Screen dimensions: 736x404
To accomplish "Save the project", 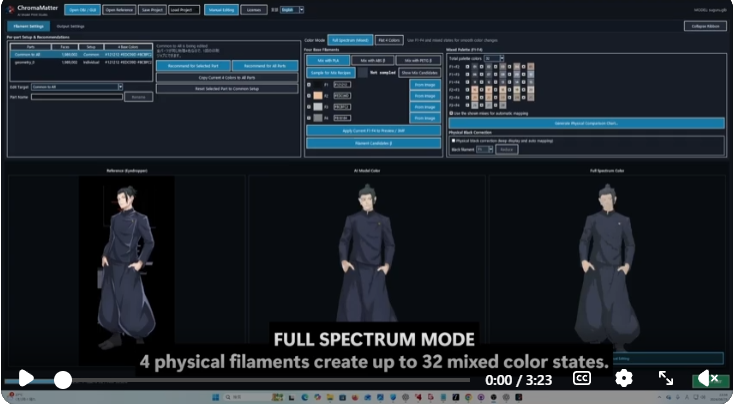I will coord(152,10).
